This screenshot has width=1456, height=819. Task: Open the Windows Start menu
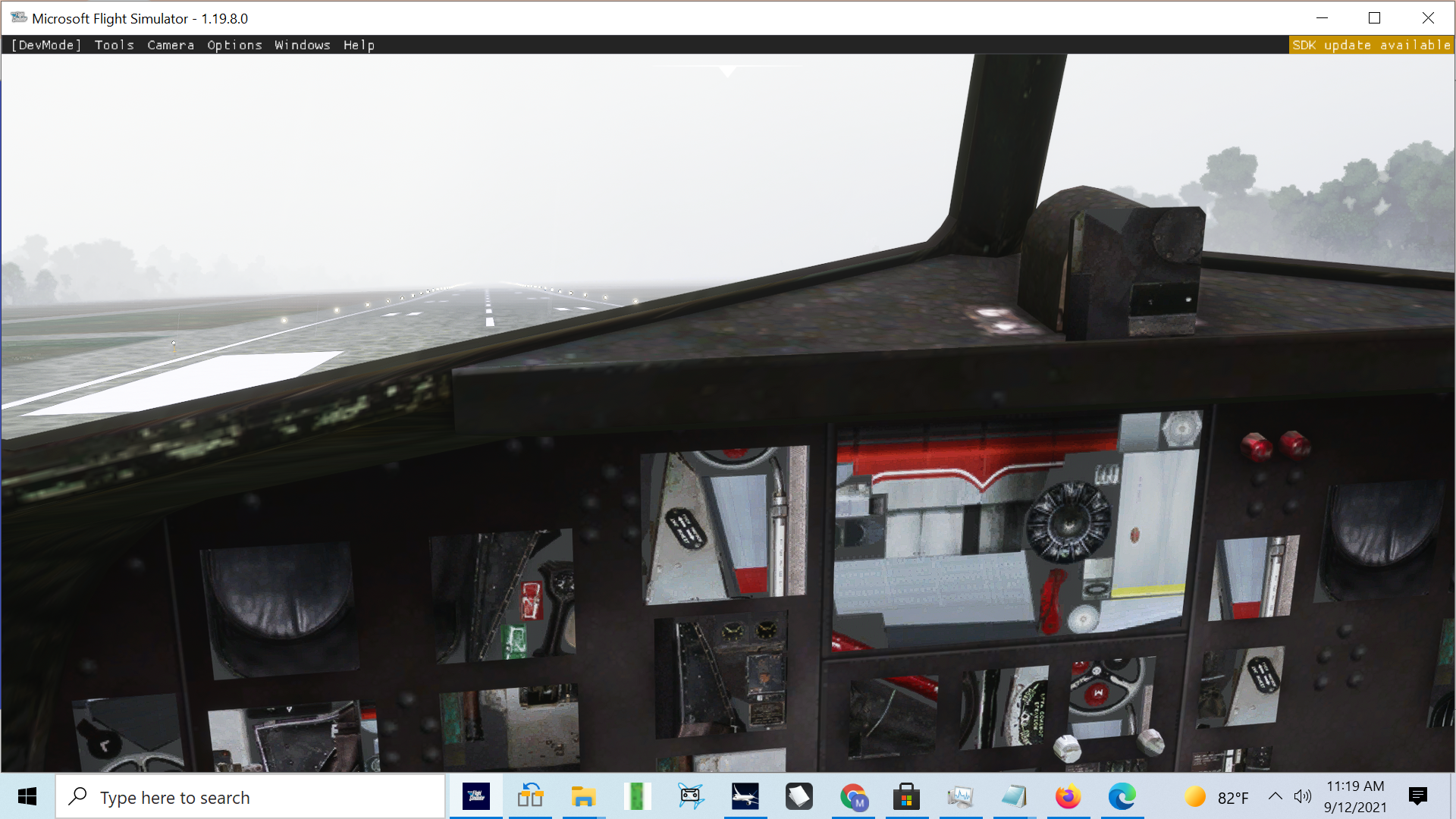[x=27, y=796]
